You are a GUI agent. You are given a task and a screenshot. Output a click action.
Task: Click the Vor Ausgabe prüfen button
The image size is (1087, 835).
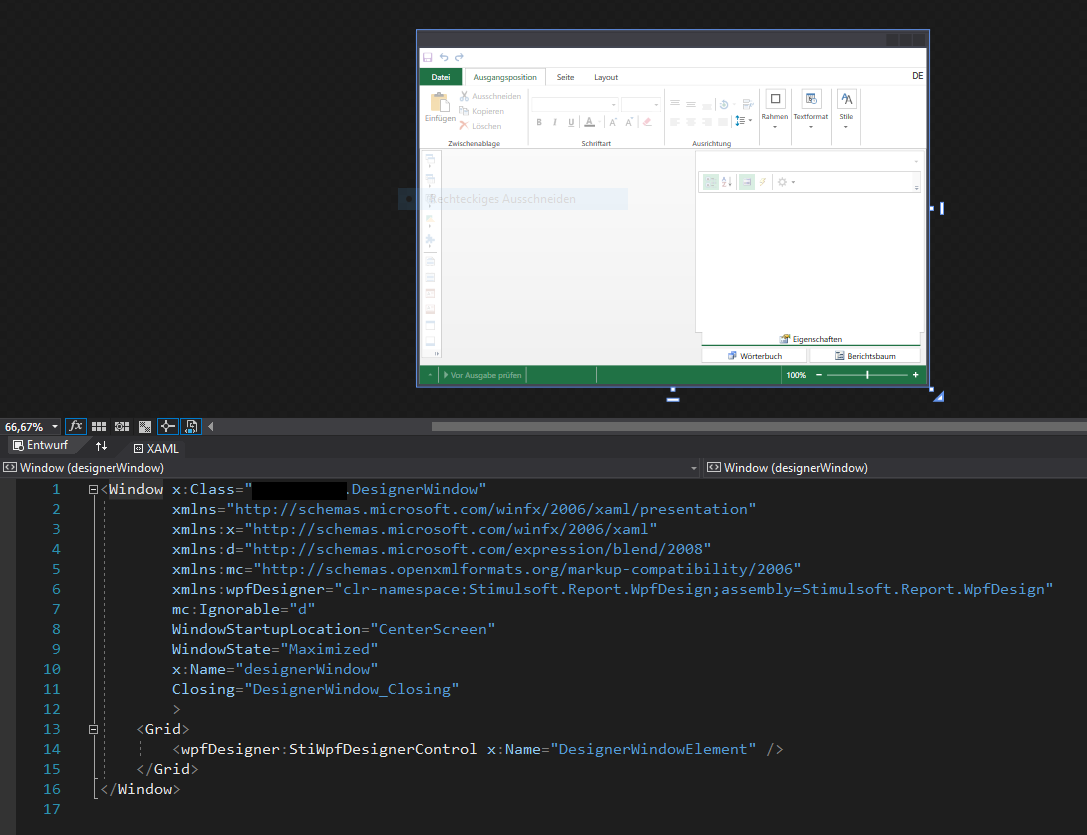(x=482, y=375)
